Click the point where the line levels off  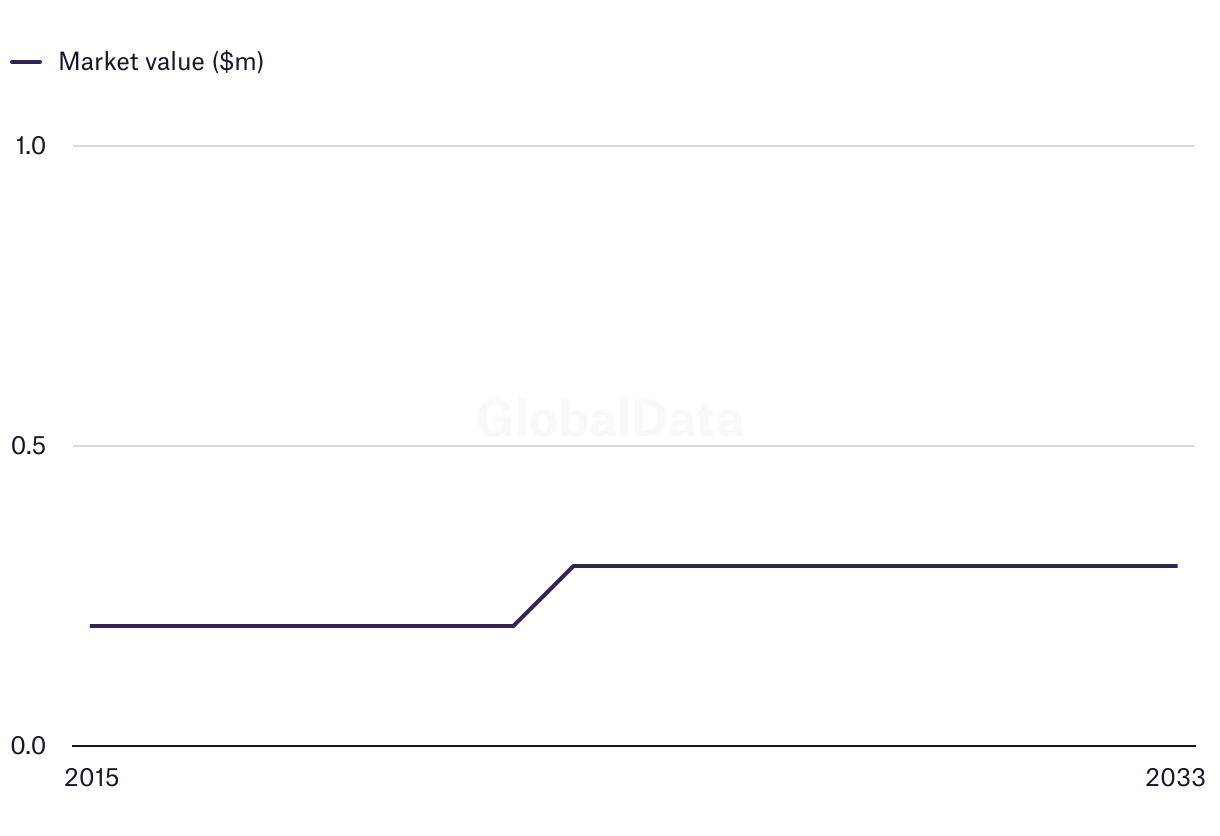(573, 566)
